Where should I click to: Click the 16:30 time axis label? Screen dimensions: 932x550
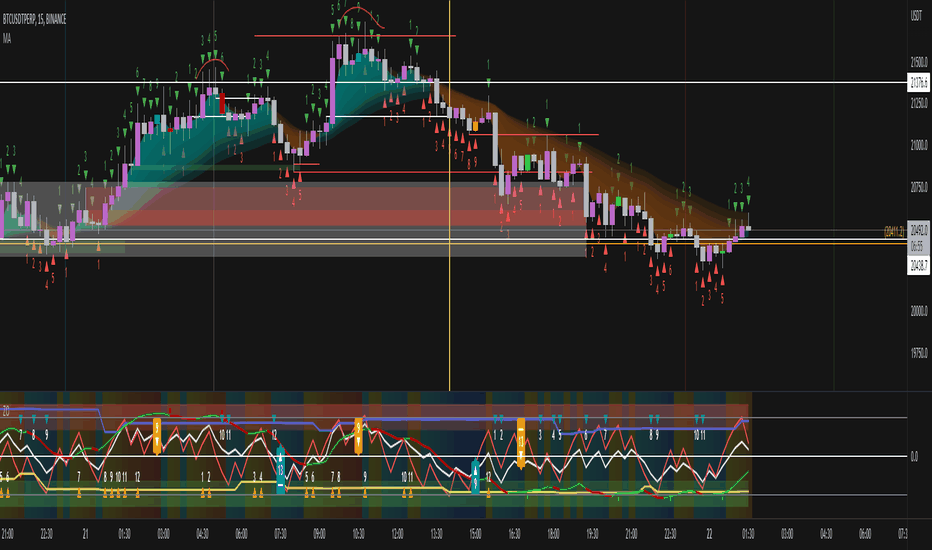click(514, 534)
